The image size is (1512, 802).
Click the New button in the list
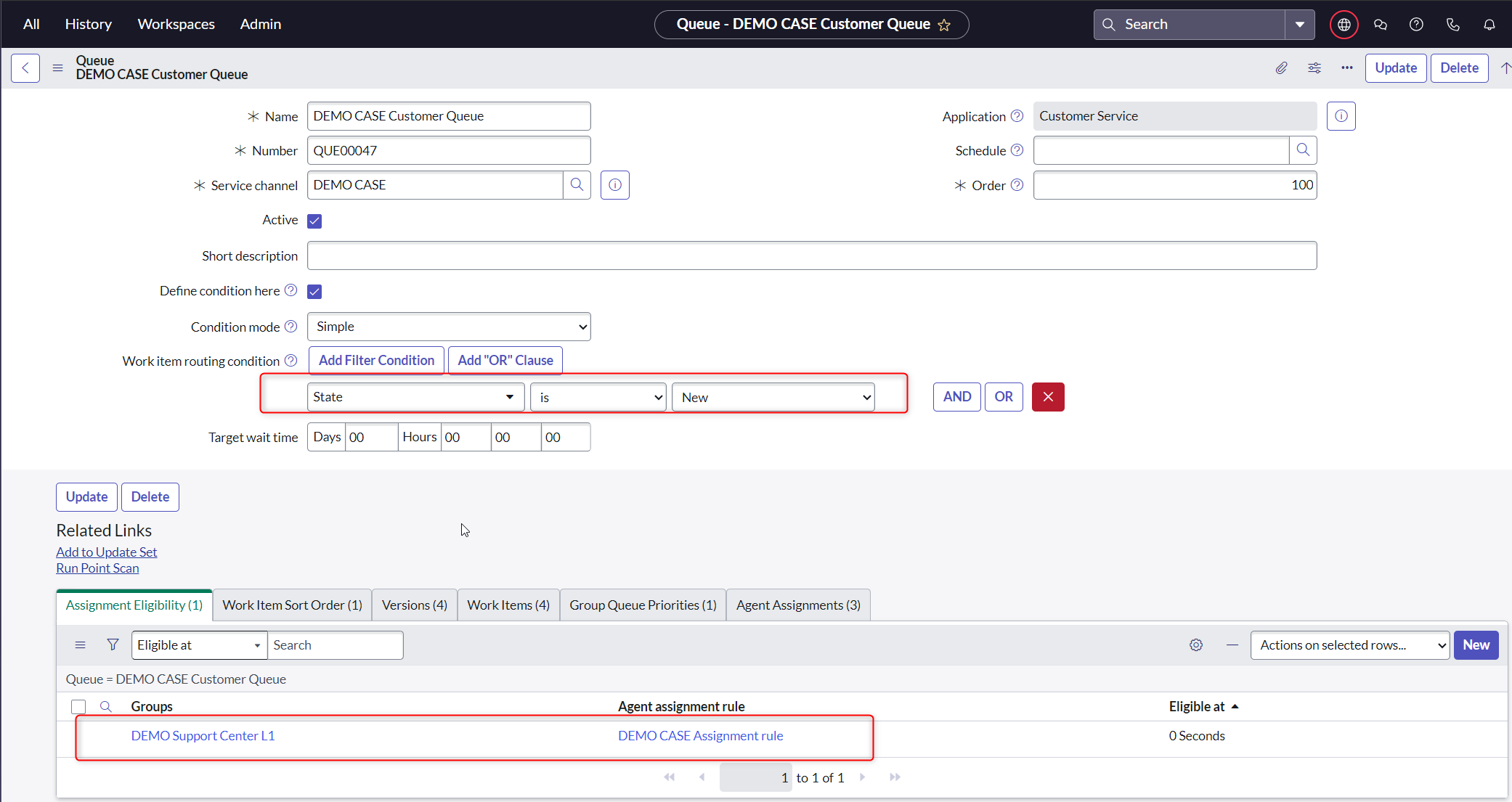pyautogui.click(x=1476, y=645)
